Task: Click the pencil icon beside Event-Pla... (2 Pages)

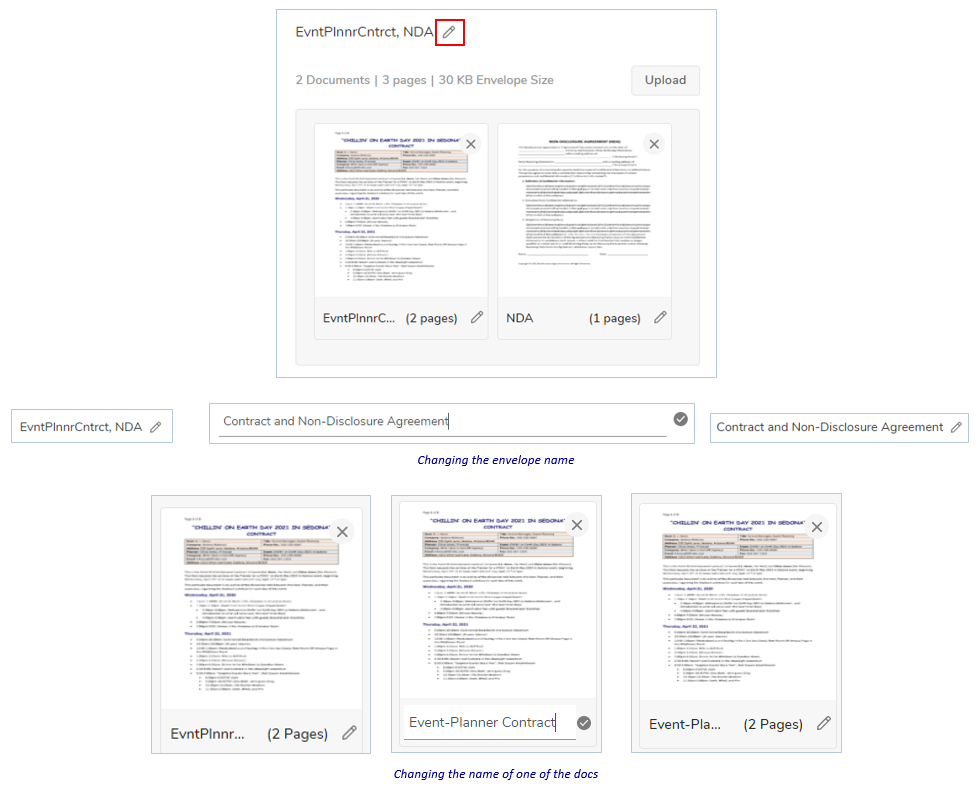Action: point(823,723)
